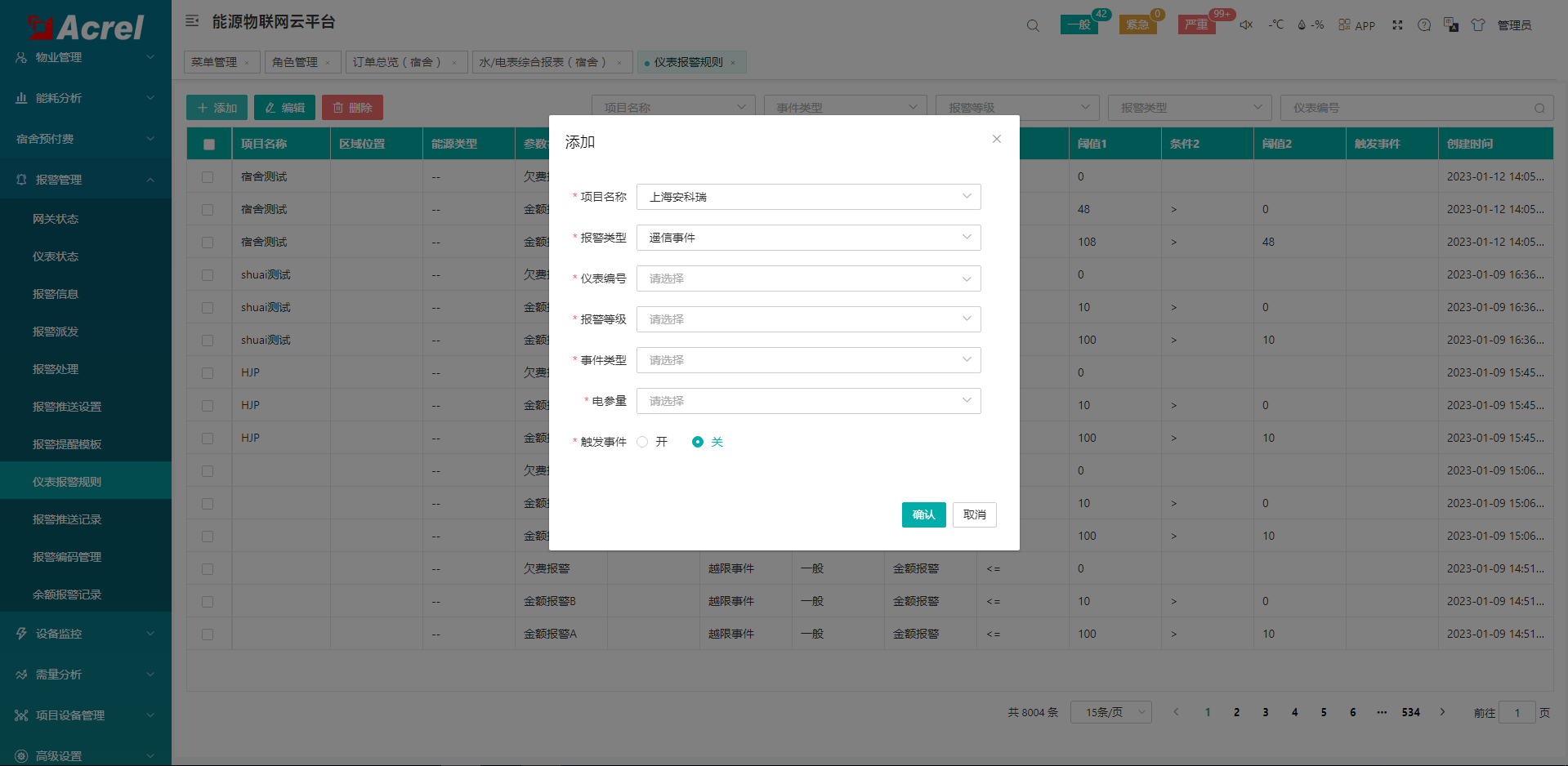Click 取消 button in the dialog
The image size is (1568, 766).
pyautogui.click(x=974, y=514)
